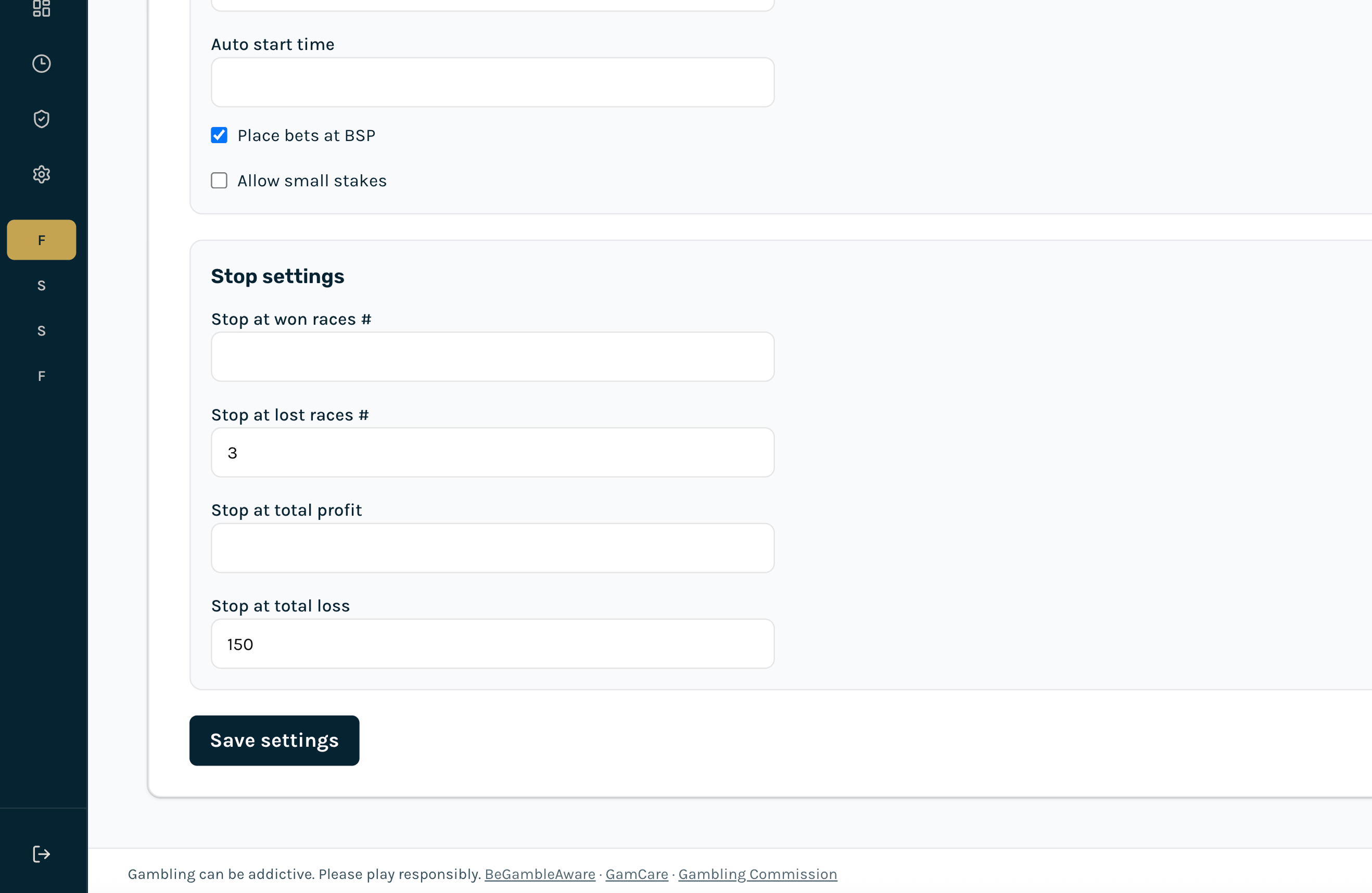Click the Stop settings heading
Image resolution: width=1372 pixels, height=893 pixels.
pos(278,277)
